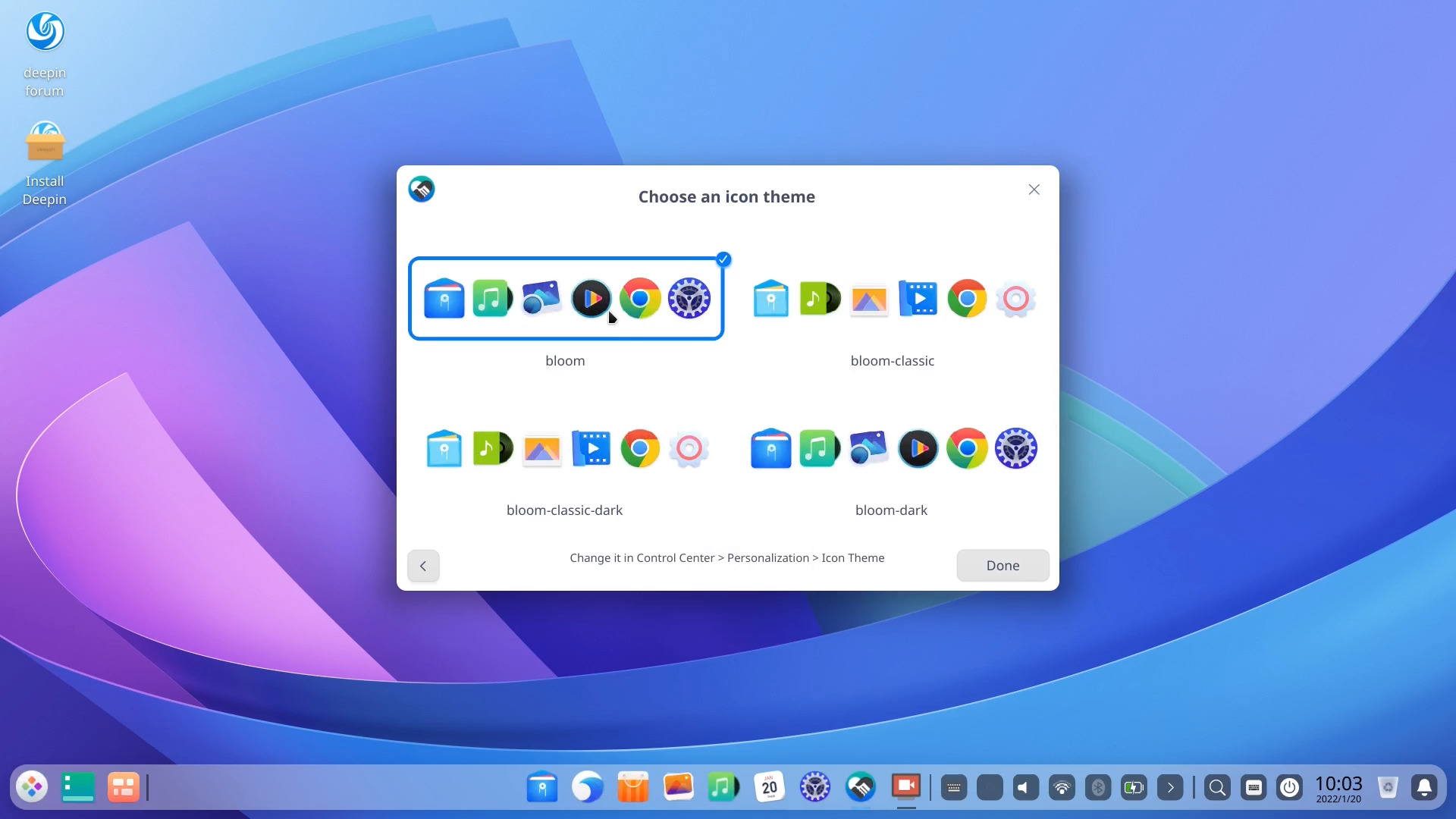Choose the bloom-classic-dark theme
The width and height of the screenshot is (1456, 819).
[x=565, y=448]
